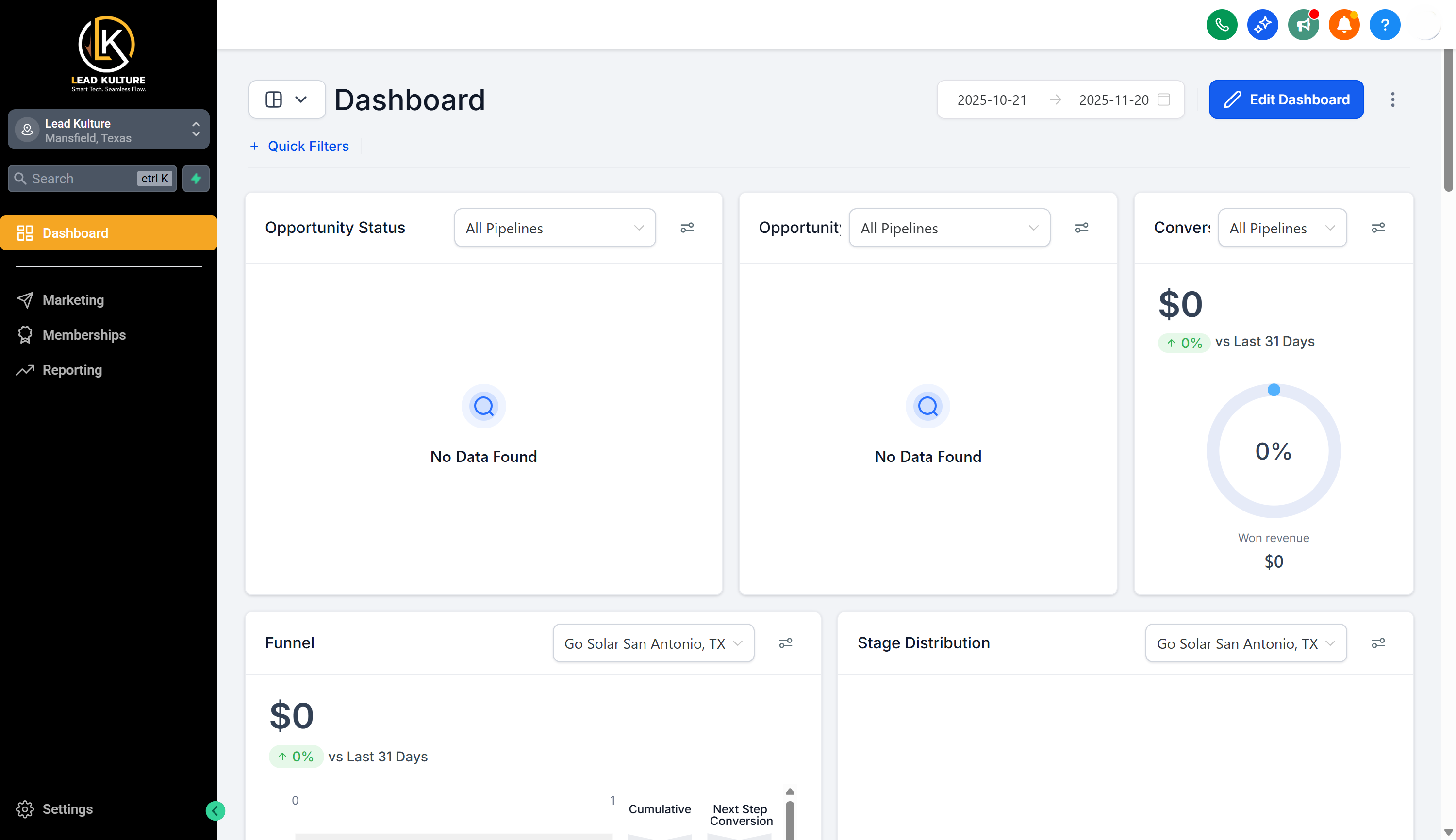This screenshot has width=1456, height=840.
Task: Open filter settings on Opportunity Status widget
Action: point(686,227)
